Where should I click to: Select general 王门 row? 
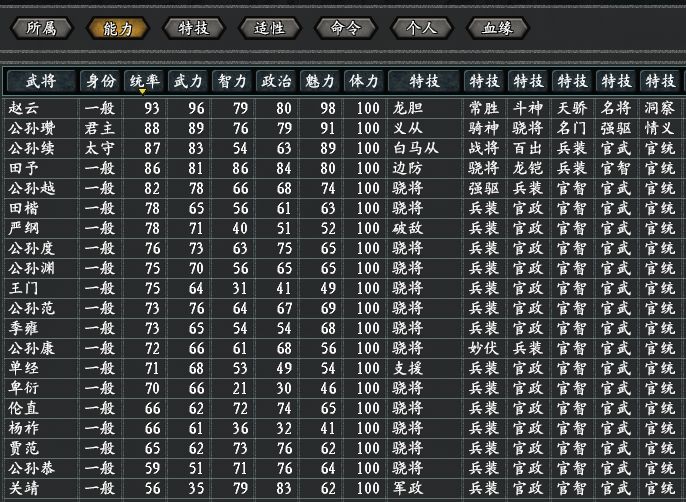343,288
